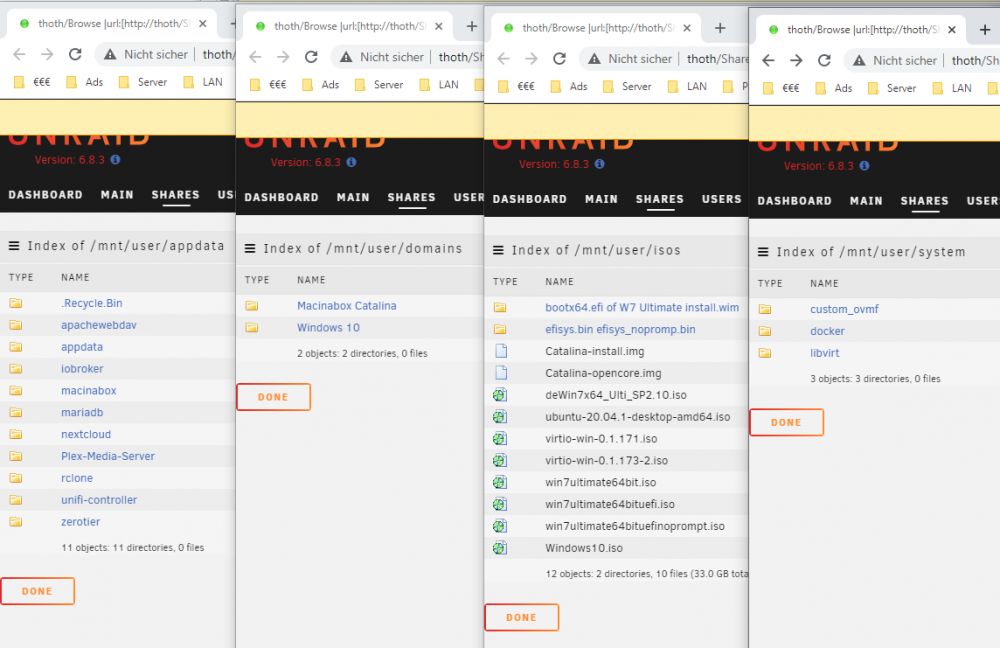
Task: Open the .Recycle.Bin folder link
Action: 92,304
